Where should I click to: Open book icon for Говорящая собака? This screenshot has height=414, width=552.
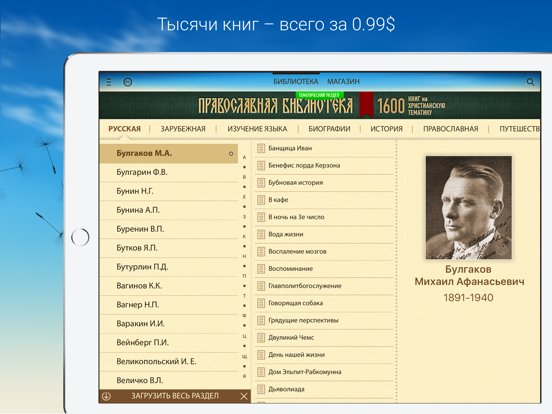[x=261, y=303]
